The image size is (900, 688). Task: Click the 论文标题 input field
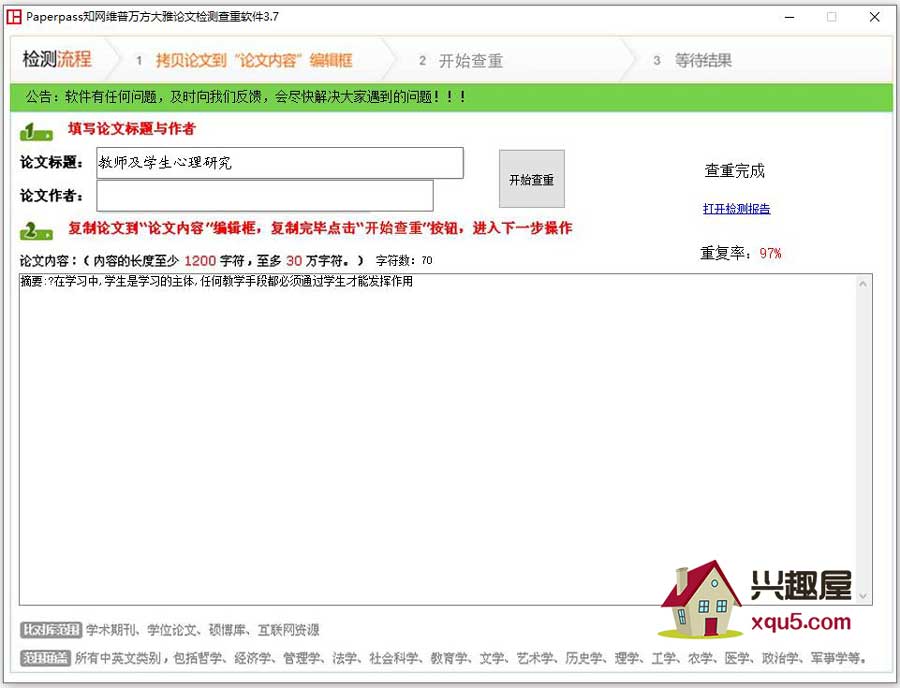coord(280,163)
